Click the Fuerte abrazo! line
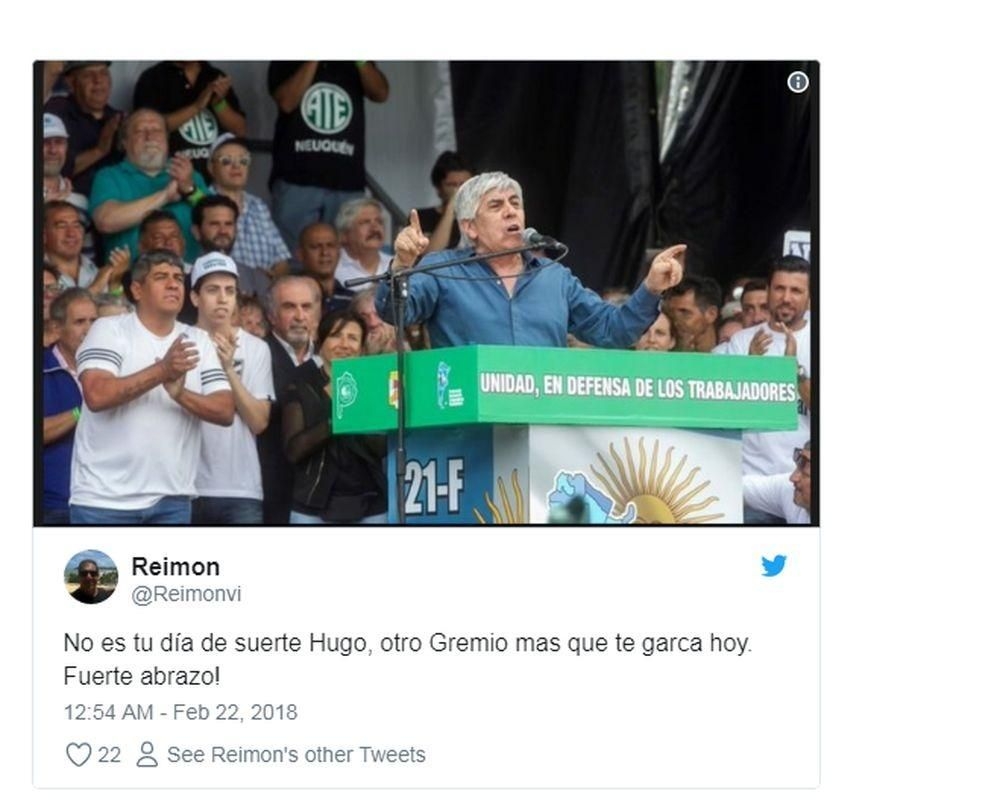 point(142,676)
